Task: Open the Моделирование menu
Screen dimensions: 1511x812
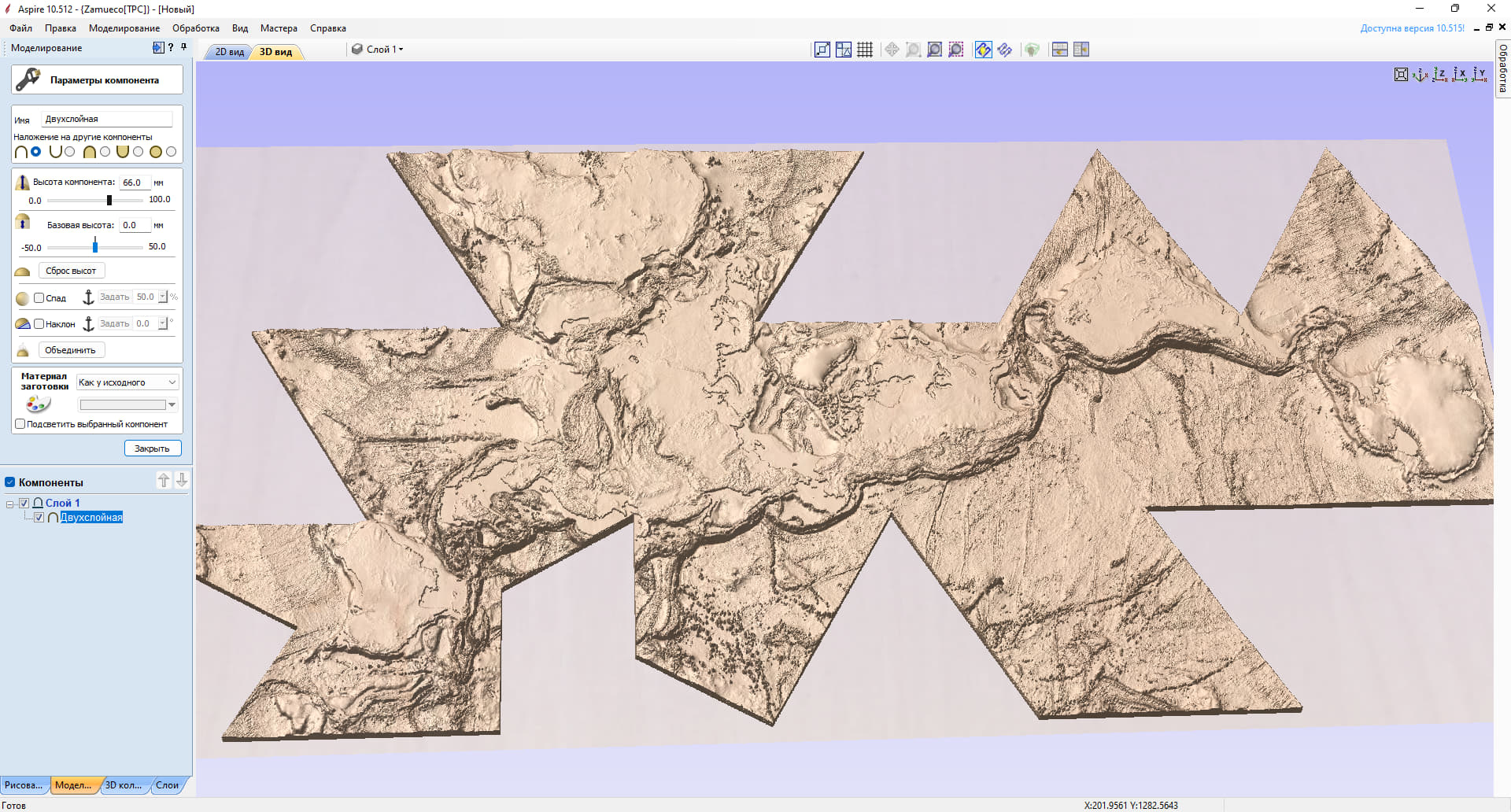Action: point(124,28)
